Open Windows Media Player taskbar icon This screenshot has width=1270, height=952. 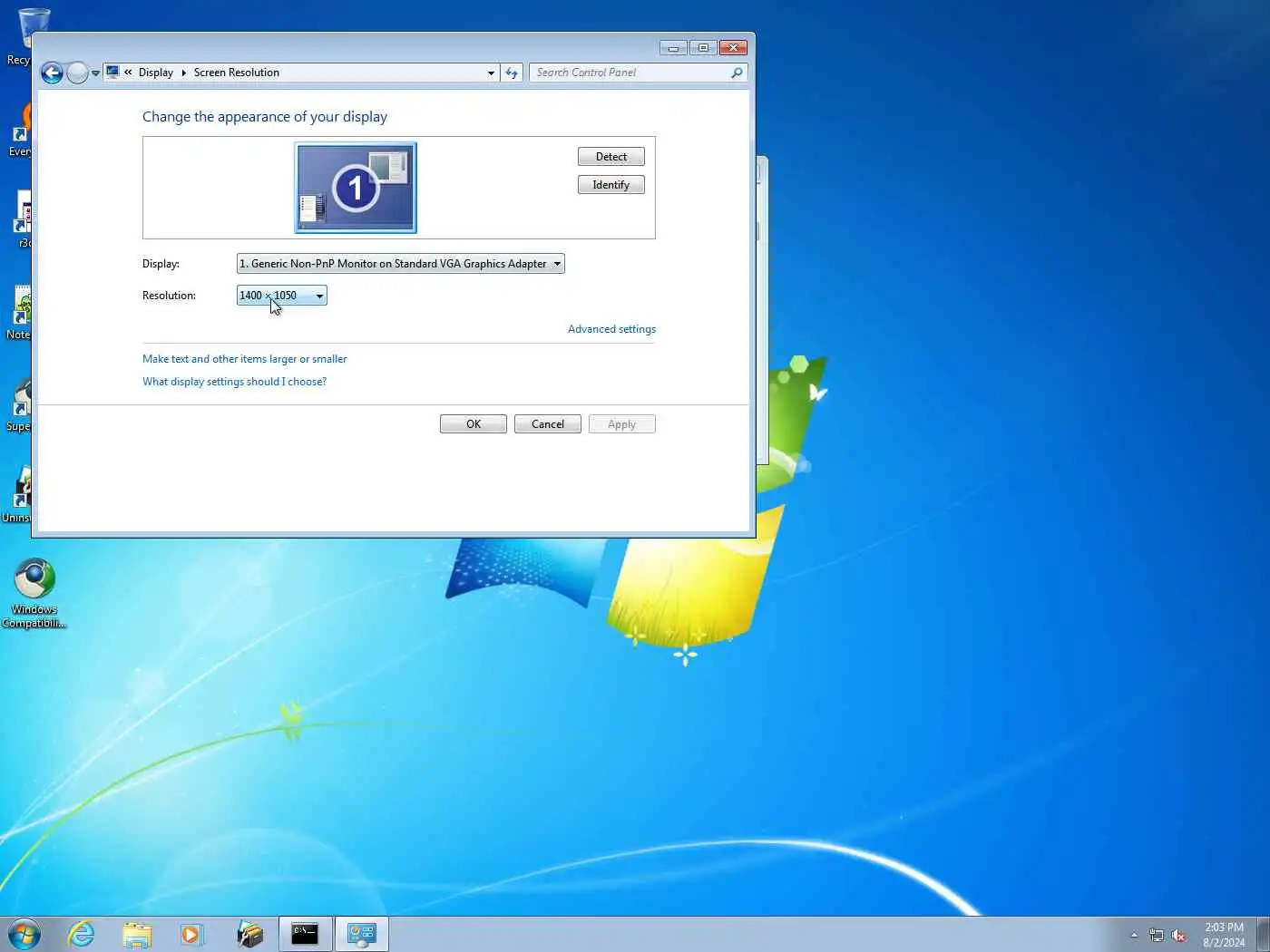pos(192,934)
